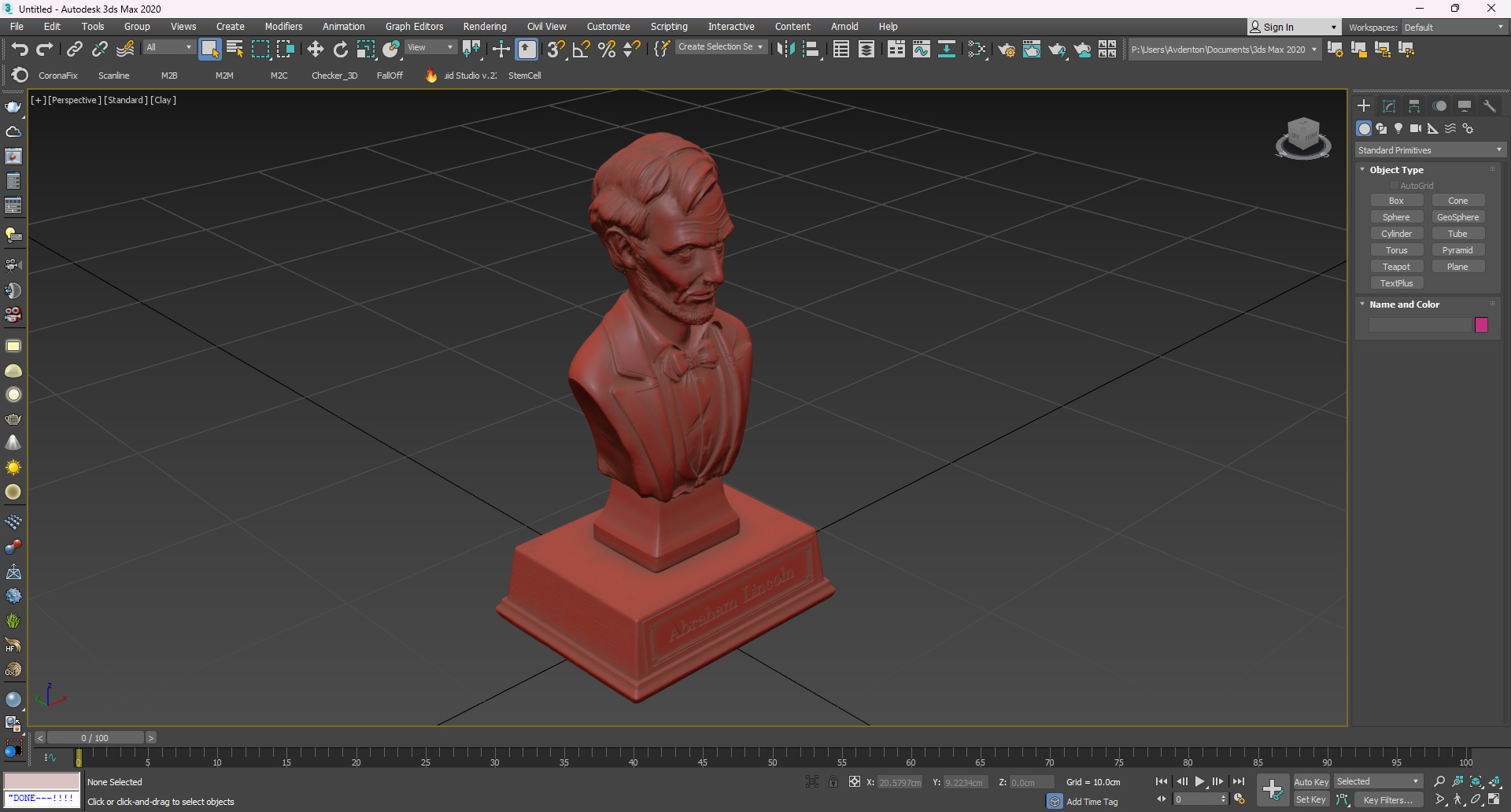
Task: Open Workspaces Default dropdown
Action: [x=1454, y=28]
